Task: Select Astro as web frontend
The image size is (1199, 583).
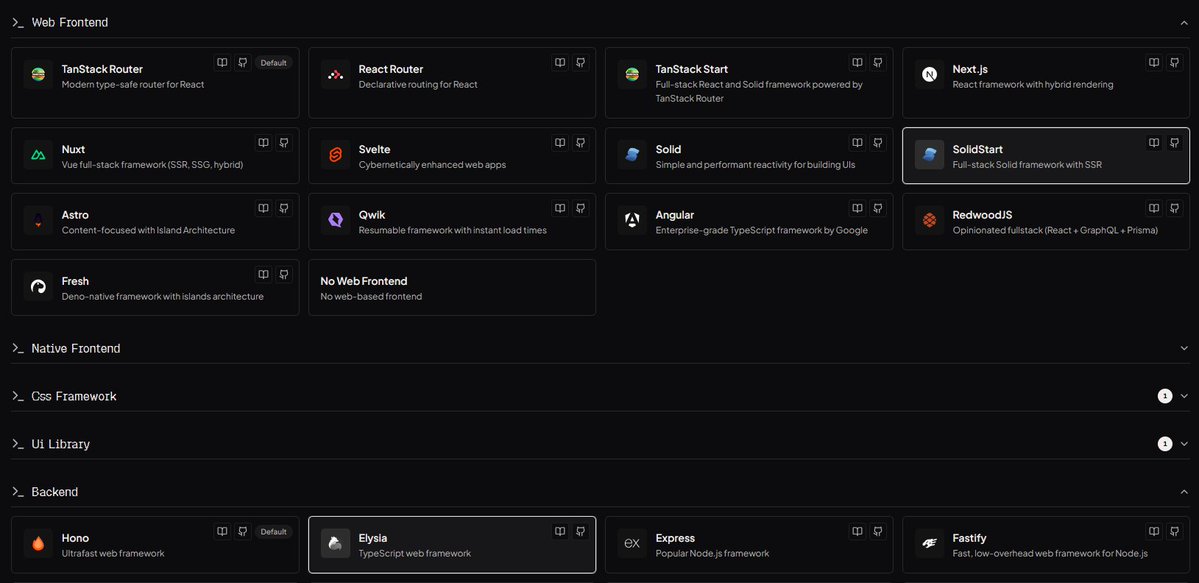Action: coord(155,221)
